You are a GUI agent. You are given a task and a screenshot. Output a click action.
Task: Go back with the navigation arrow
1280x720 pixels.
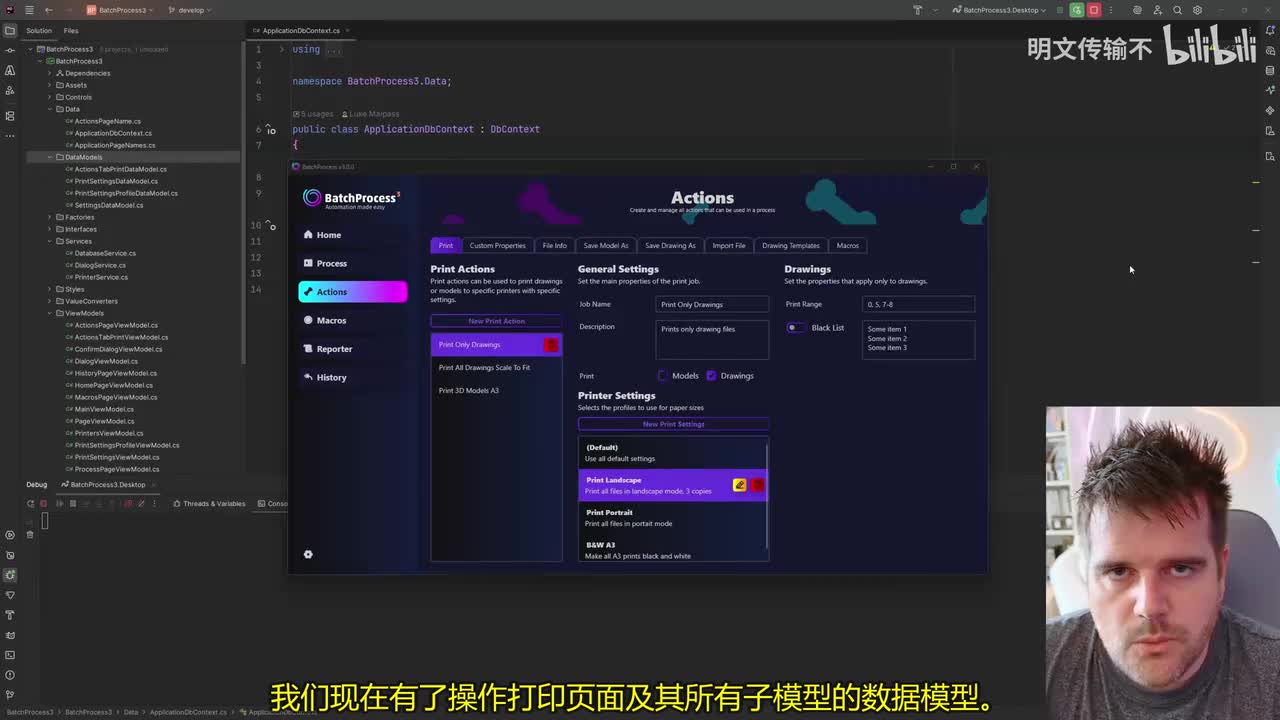(x=48, y=10)
